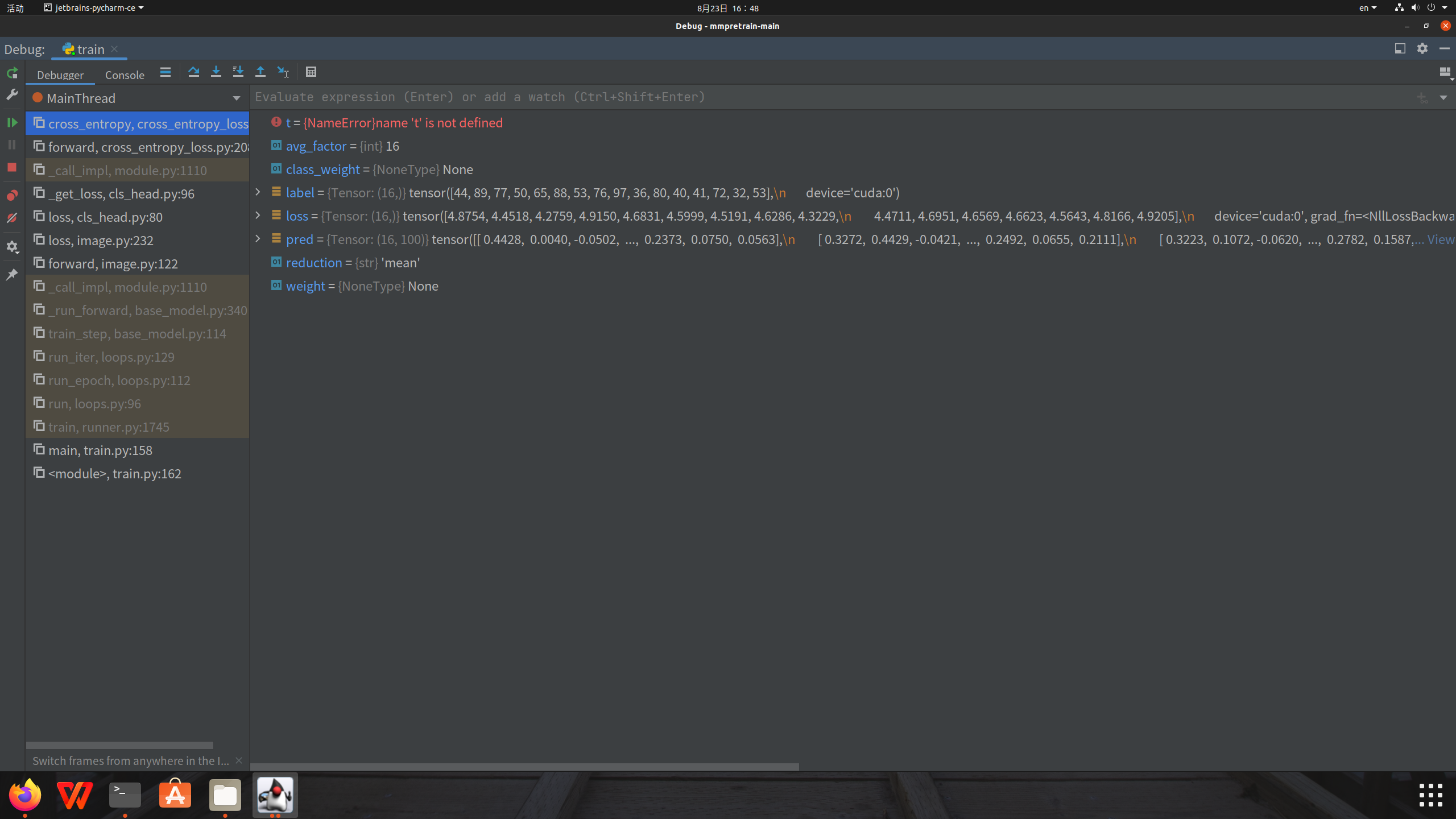Expand the label tensor variable

click(259, 192)
